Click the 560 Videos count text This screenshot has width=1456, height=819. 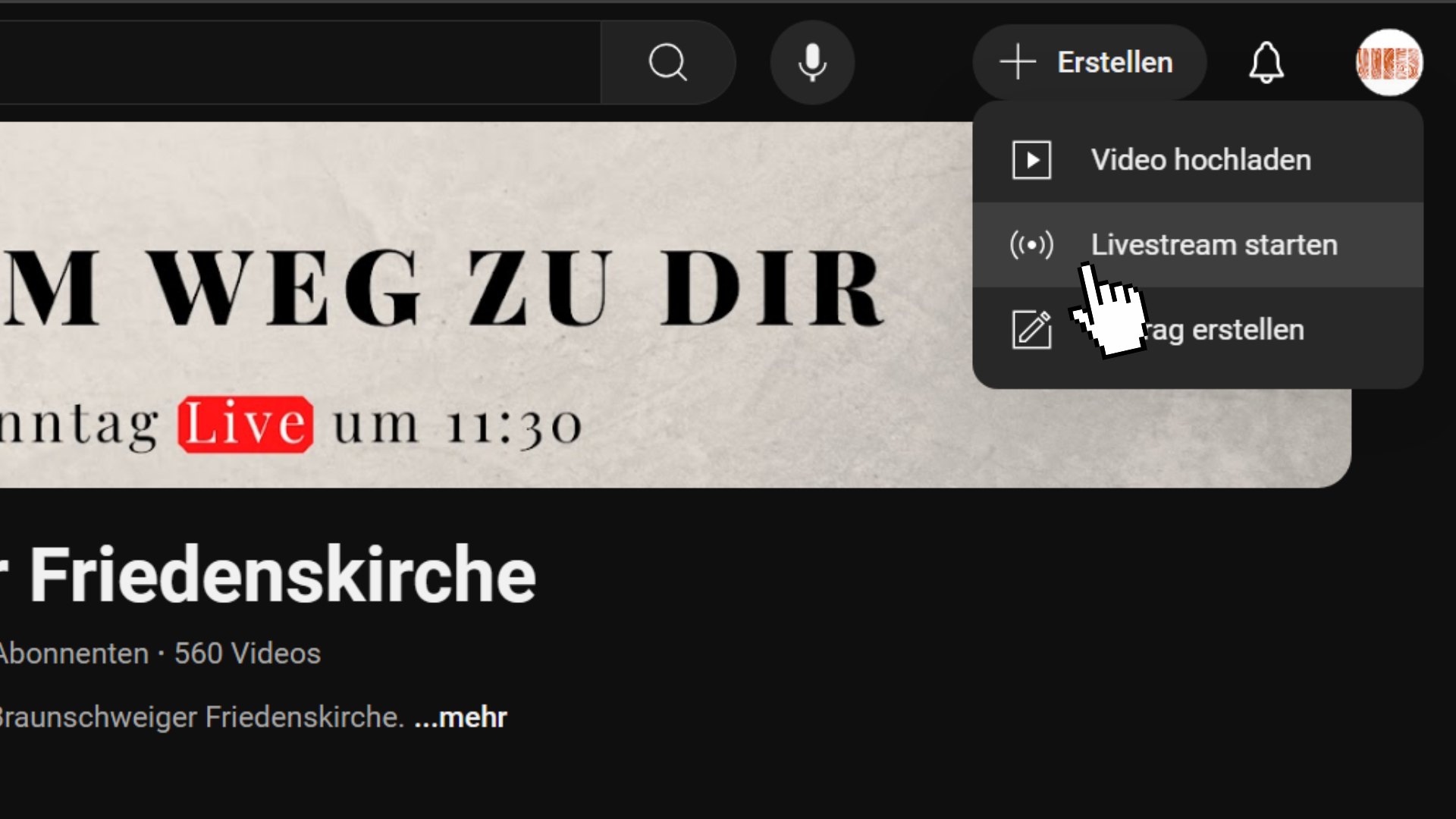point(247,654)
